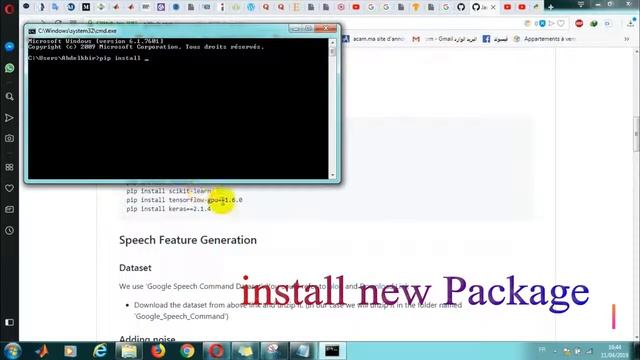Switch to Opera from the taskbar

[x=216, y=351]
